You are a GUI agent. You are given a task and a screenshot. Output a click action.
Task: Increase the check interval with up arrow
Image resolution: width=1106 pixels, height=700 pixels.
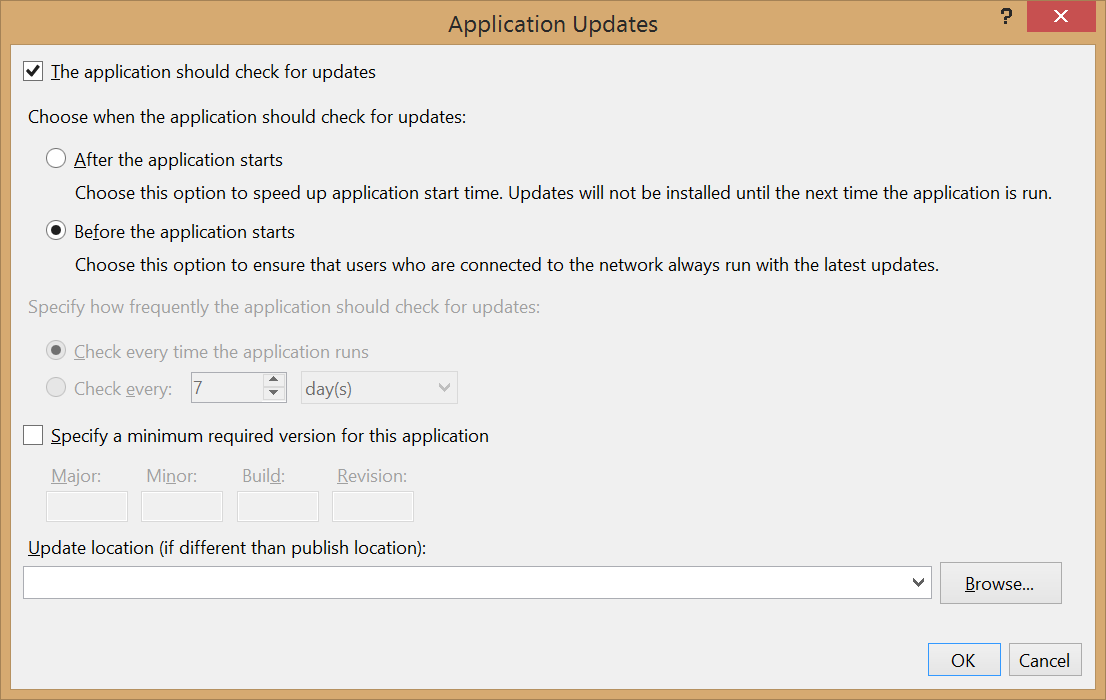tap(274, 380)
